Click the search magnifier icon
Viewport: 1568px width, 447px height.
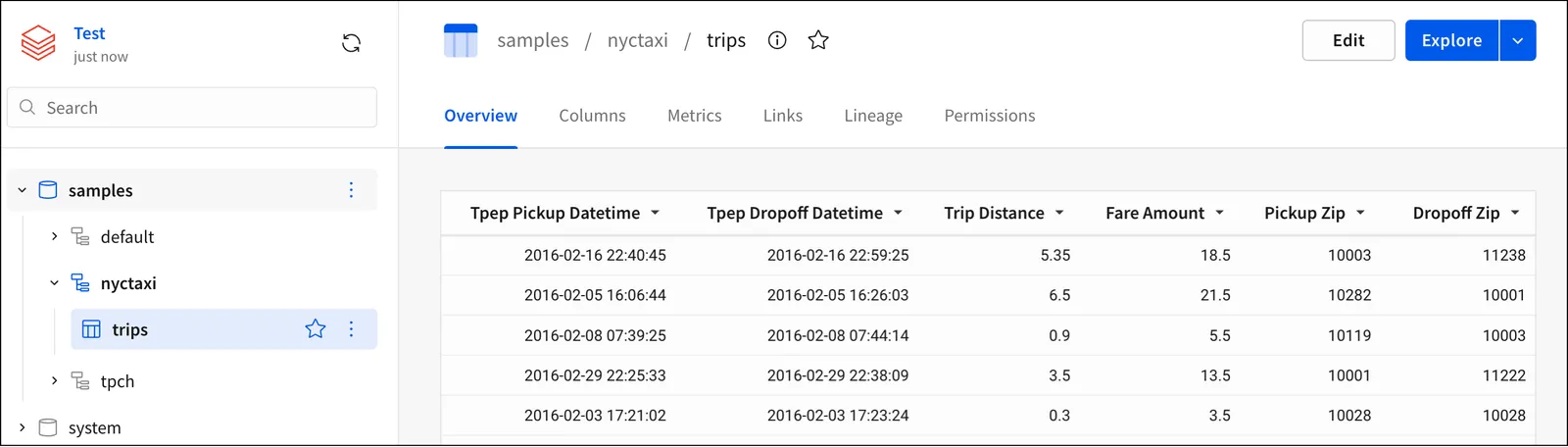click(x=27, y=107)
